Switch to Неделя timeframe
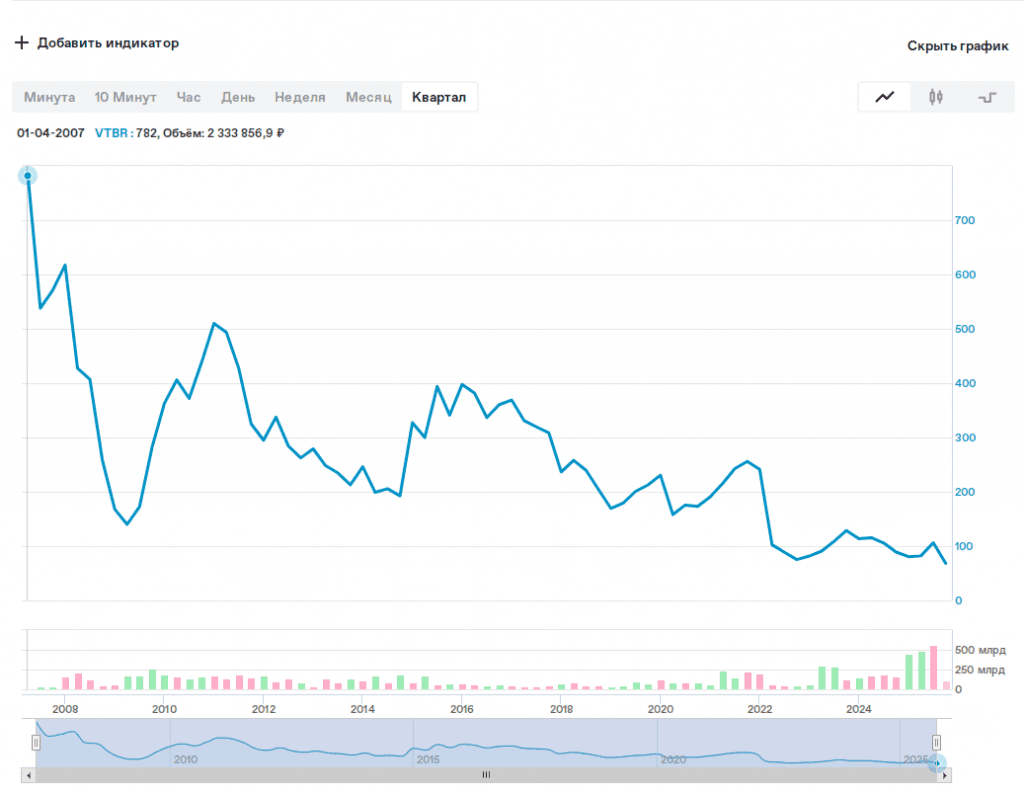The image size is (1024, 794). 300,97
